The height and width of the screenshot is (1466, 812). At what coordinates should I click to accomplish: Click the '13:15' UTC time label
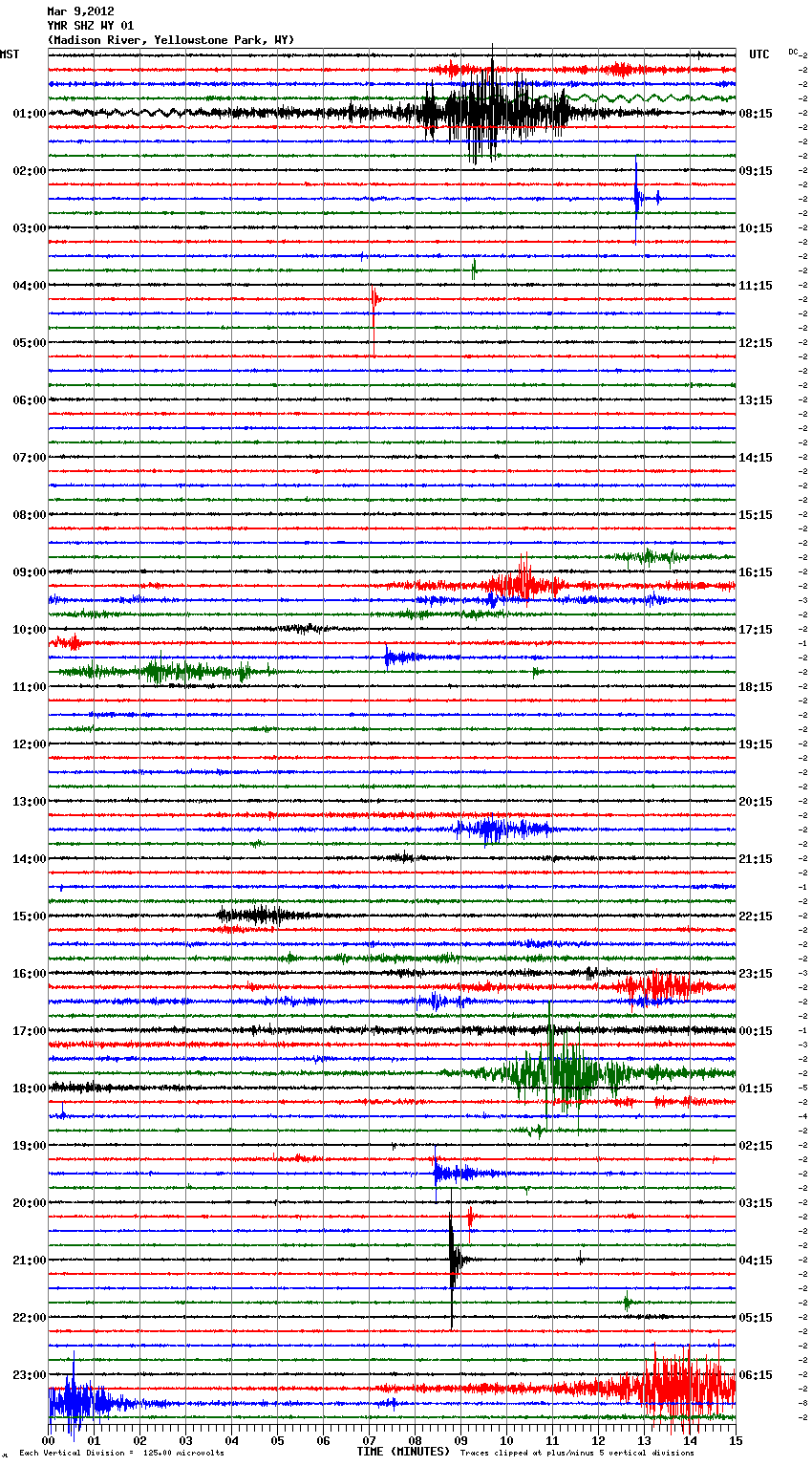[x=756, y=400]
